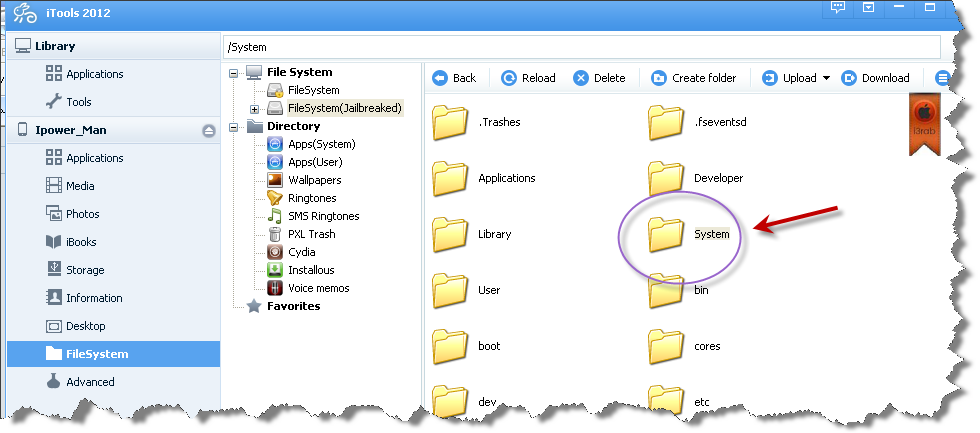The width and height of the screenshot is (980, 433).
Task: Collapse the File System tree node
Action: [234, 72]
